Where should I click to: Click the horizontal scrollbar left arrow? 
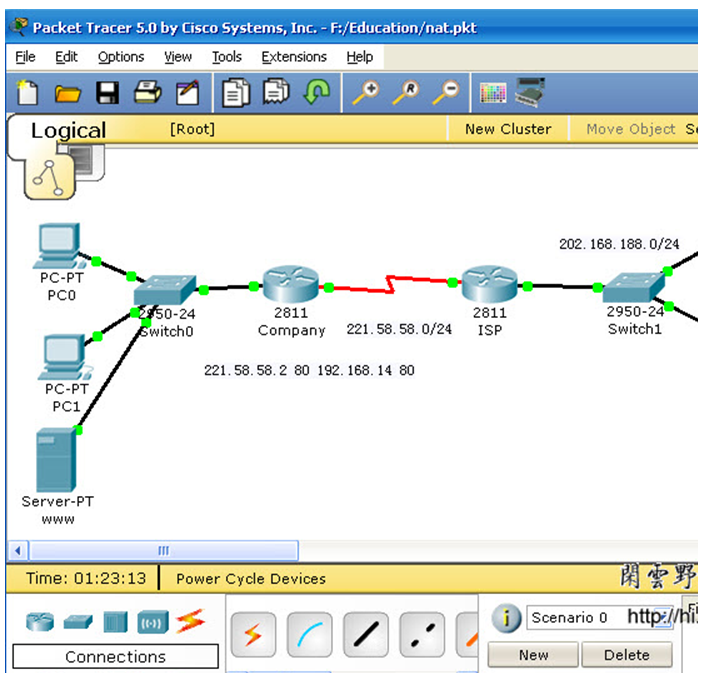click(x=18, y=551)
